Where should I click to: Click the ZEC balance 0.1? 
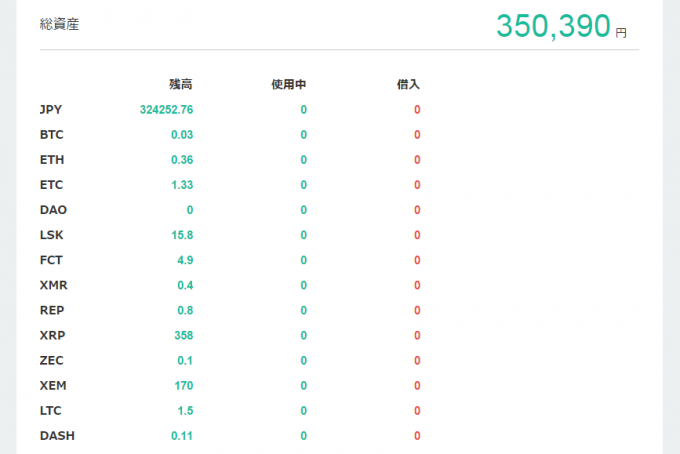(185, 361)
